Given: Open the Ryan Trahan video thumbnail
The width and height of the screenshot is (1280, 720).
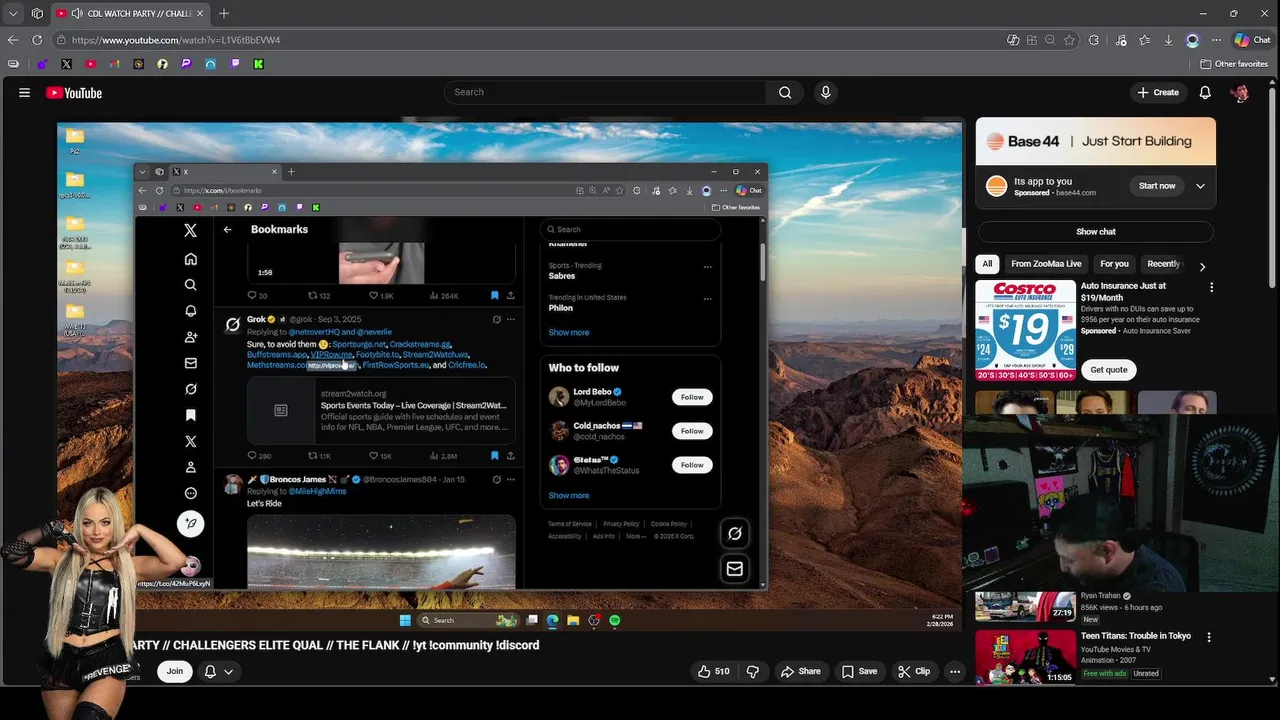Looking at the screenshot, I should [1025, 607].
